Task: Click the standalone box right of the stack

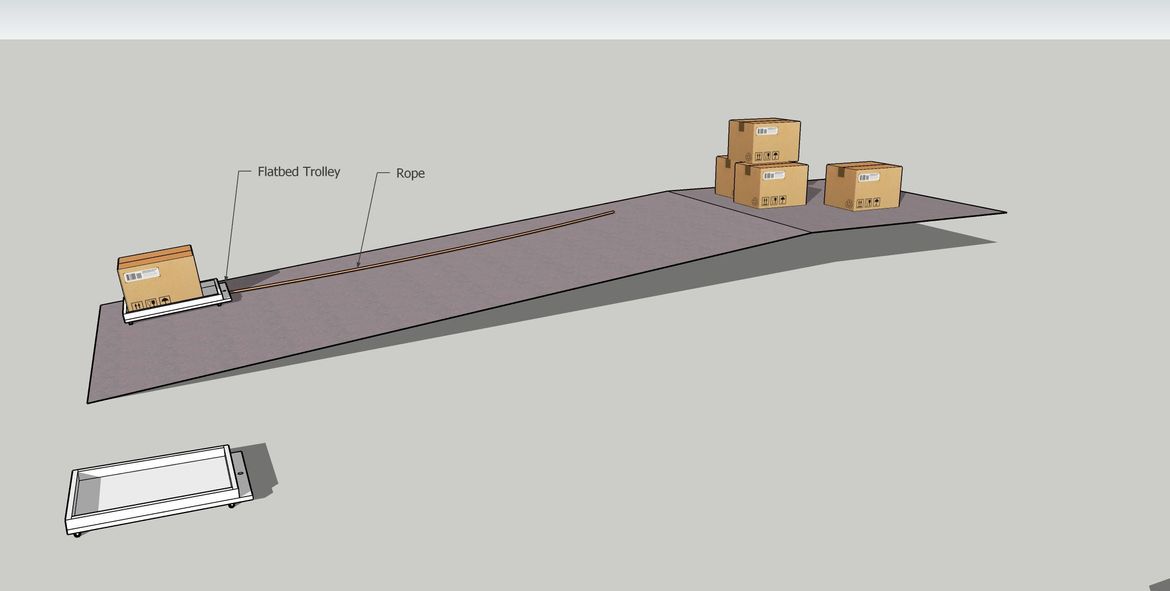Action: point(862,186)
